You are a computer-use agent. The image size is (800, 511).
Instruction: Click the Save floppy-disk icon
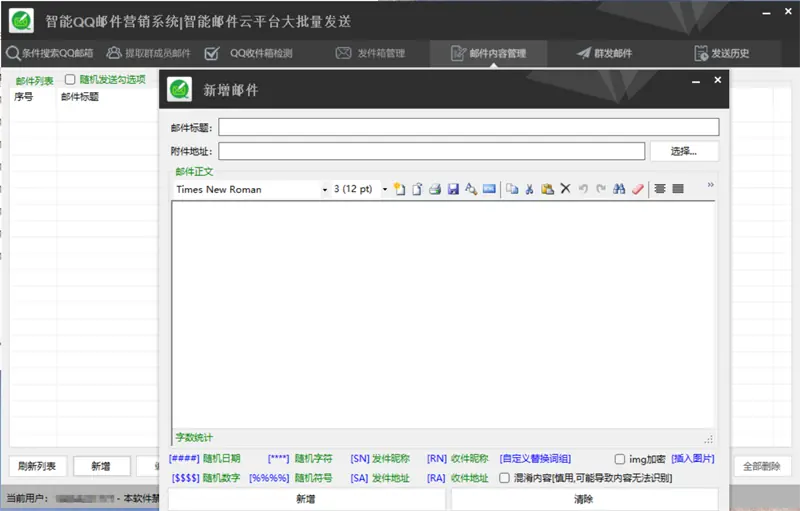coord(453,189)
